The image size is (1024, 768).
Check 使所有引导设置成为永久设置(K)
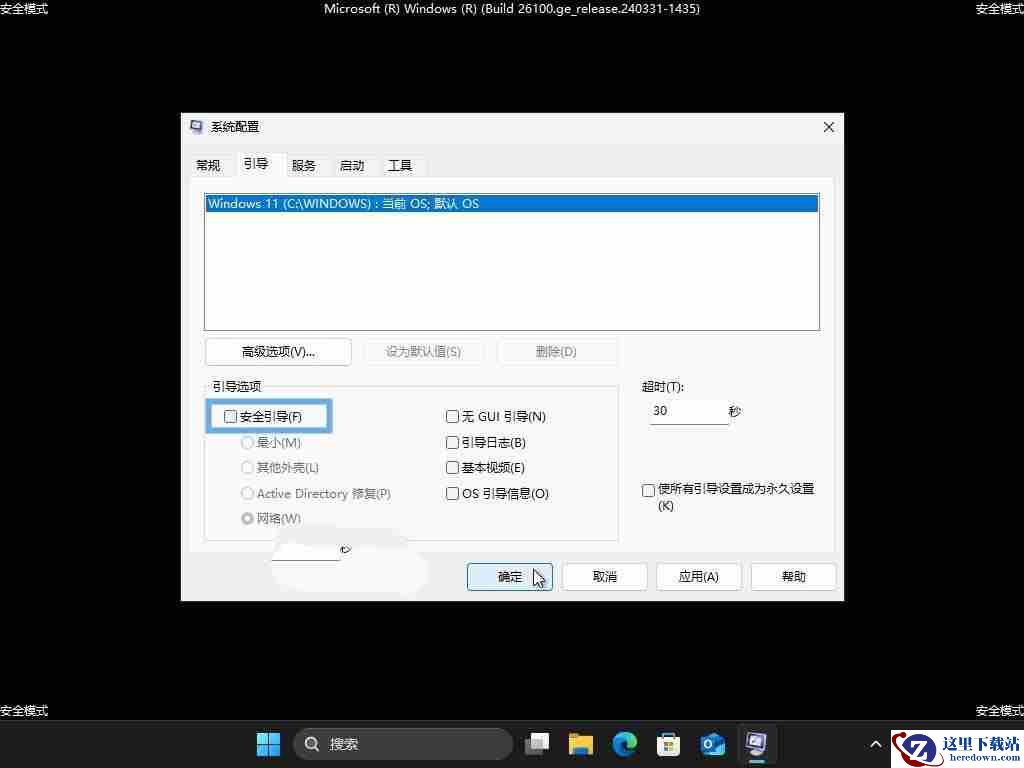coord(648,490)
